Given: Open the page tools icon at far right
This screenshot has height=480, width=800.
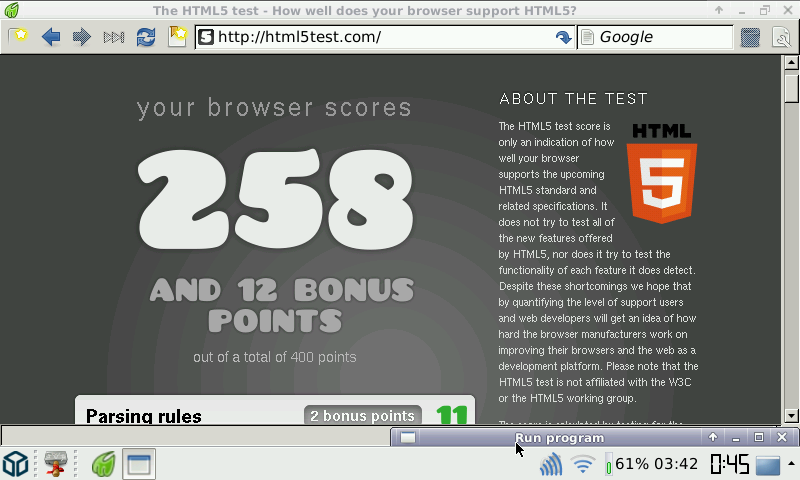Looking at the screenshot, I should [781, 37].
